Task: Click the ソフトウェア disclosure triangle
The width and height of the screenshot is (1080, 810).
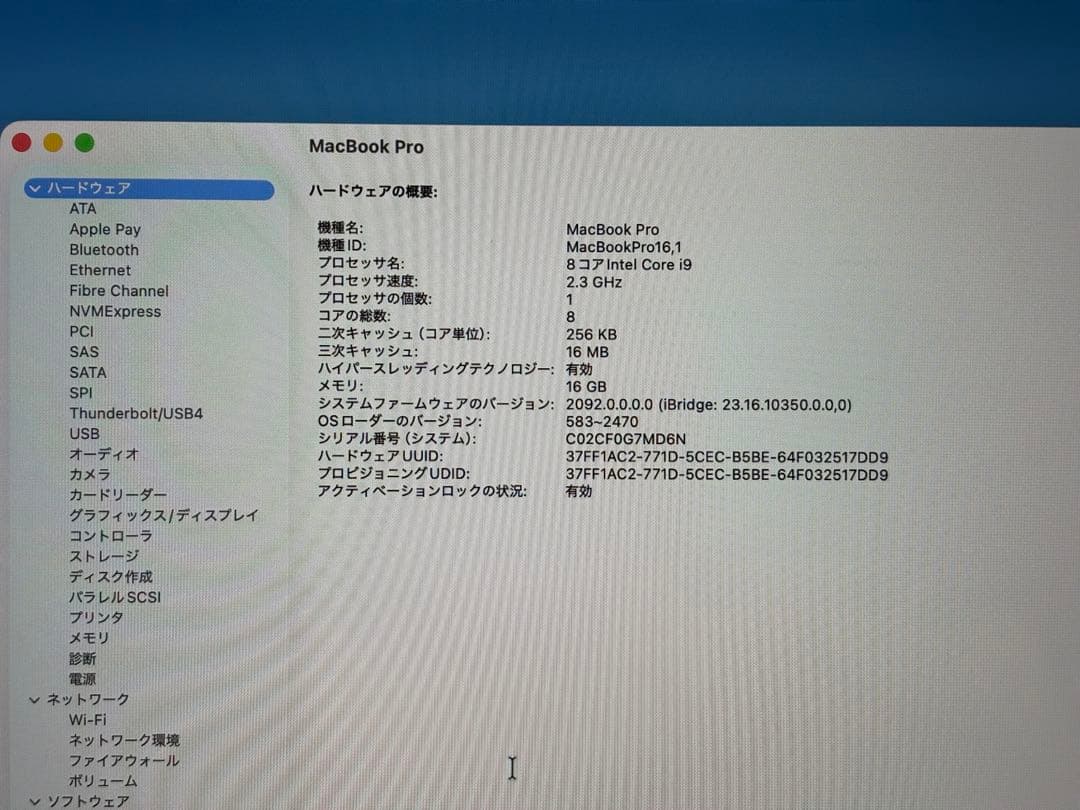Action: tap(34, 800)
